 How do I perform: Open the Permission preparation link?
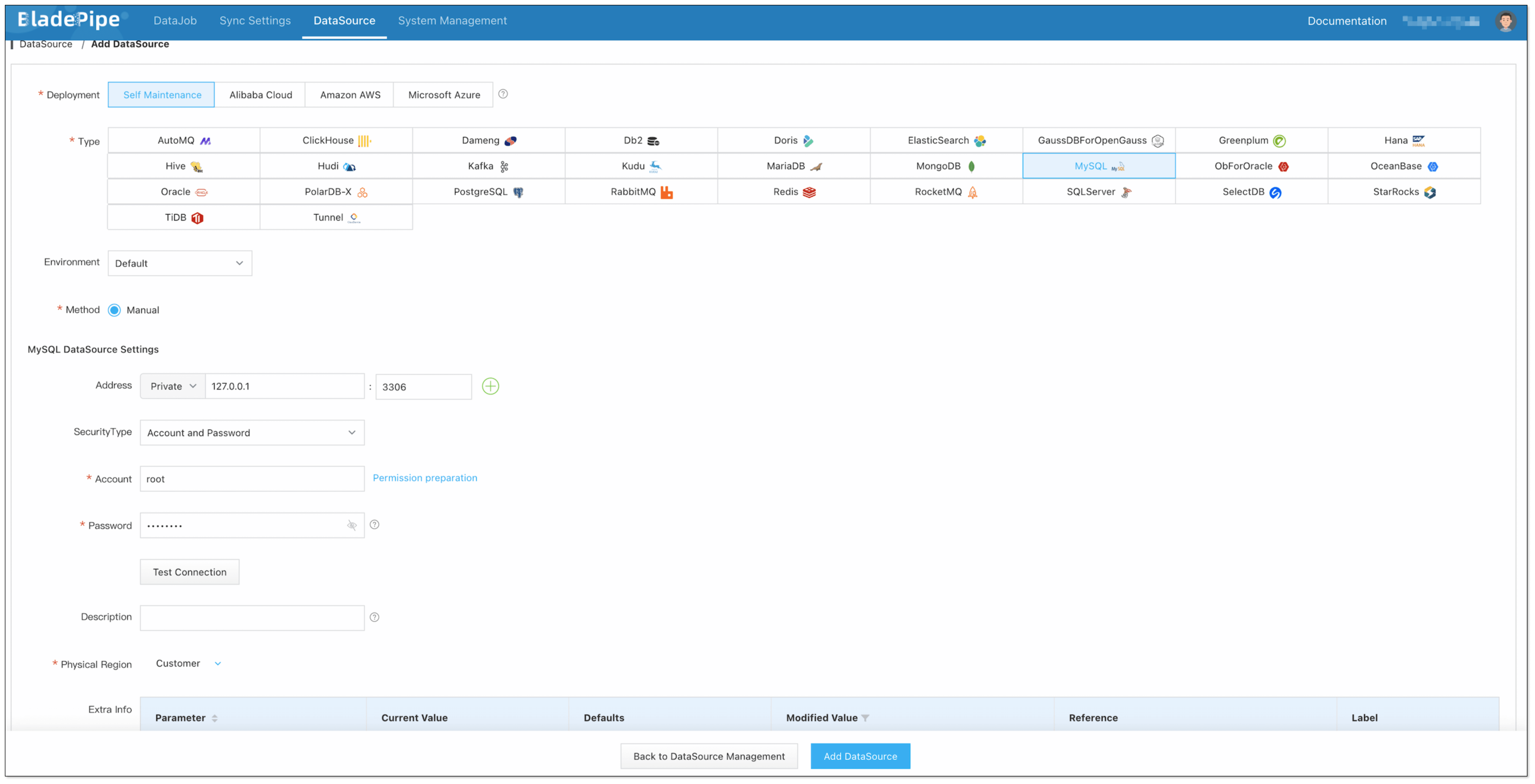click(424, 478)
